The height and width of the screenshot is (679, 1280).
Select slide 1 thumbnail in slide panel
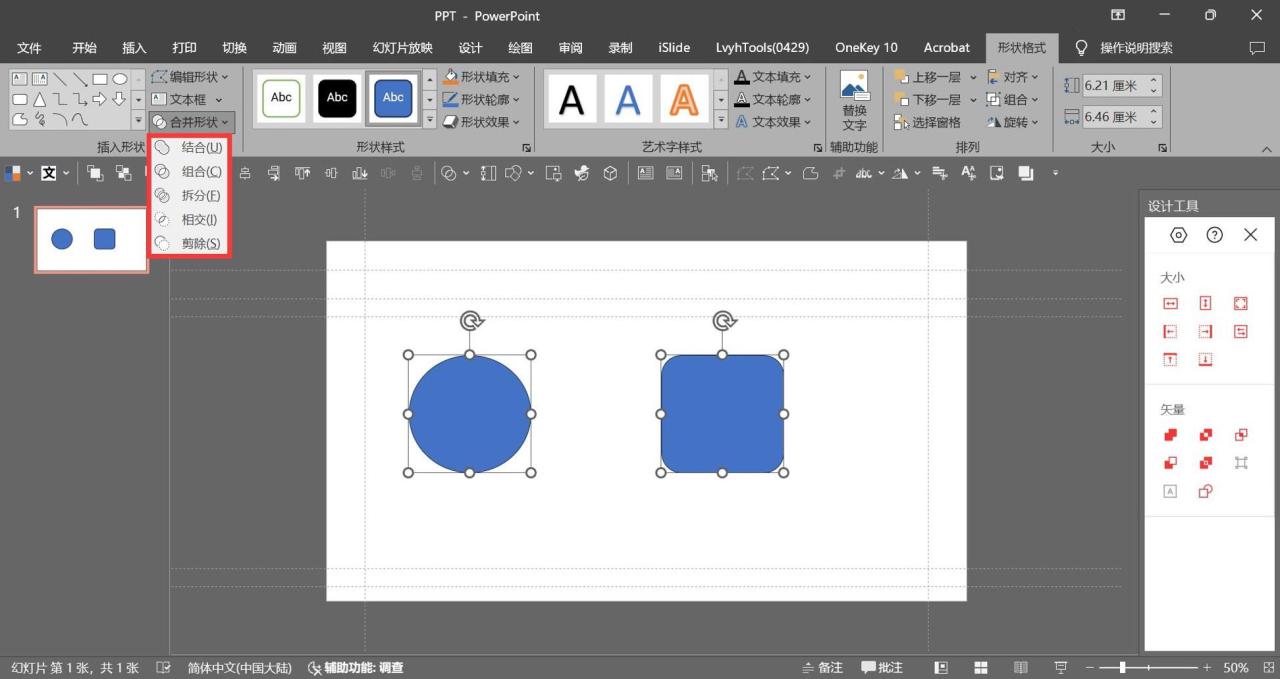(91, 239)
